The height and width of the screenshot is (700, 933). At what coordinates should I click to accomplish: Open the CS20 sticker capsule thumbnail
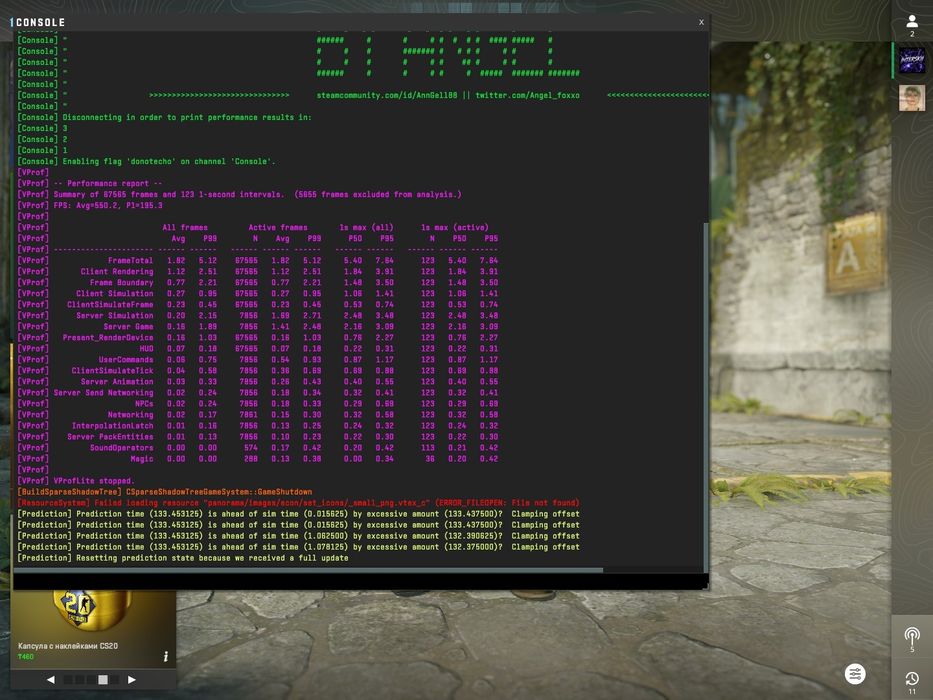coord(93,613)
